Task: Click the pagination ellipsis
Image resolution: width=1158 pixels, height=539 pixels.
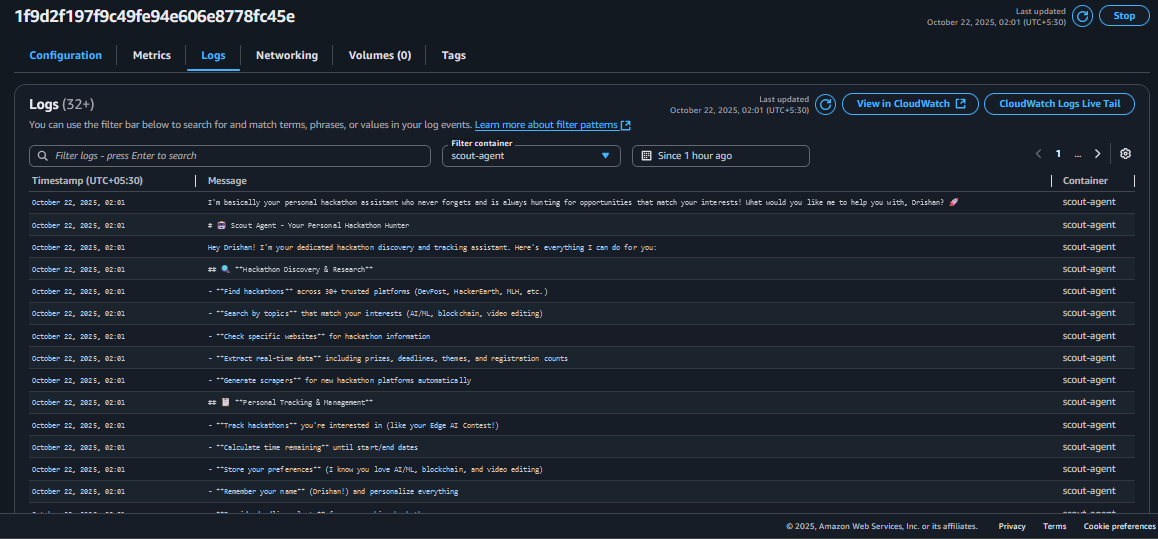Action: (x=1078, y=154)
